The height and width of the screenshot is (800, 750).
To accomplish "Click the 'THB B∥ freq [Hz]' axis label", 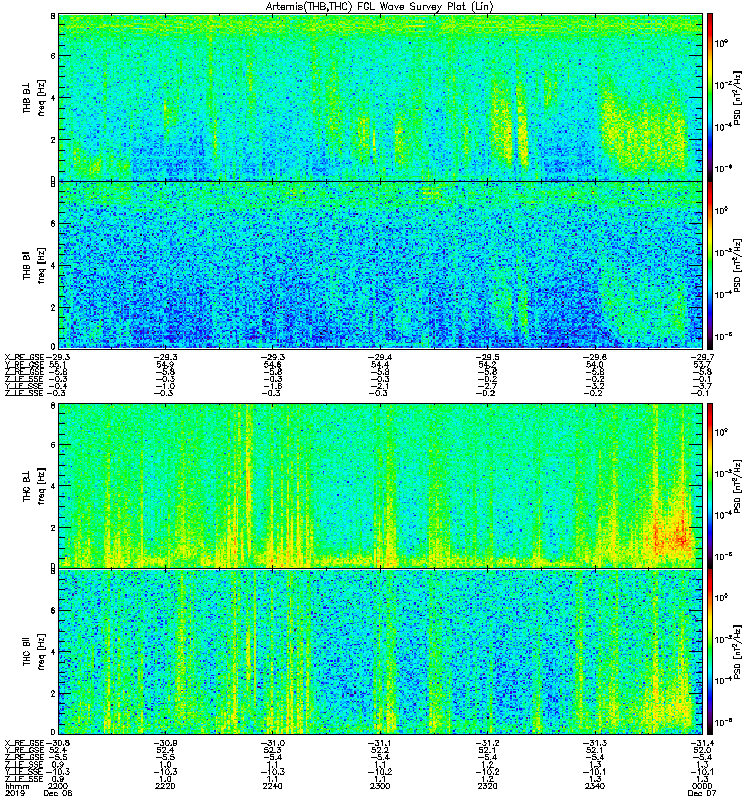I will 34,265.
